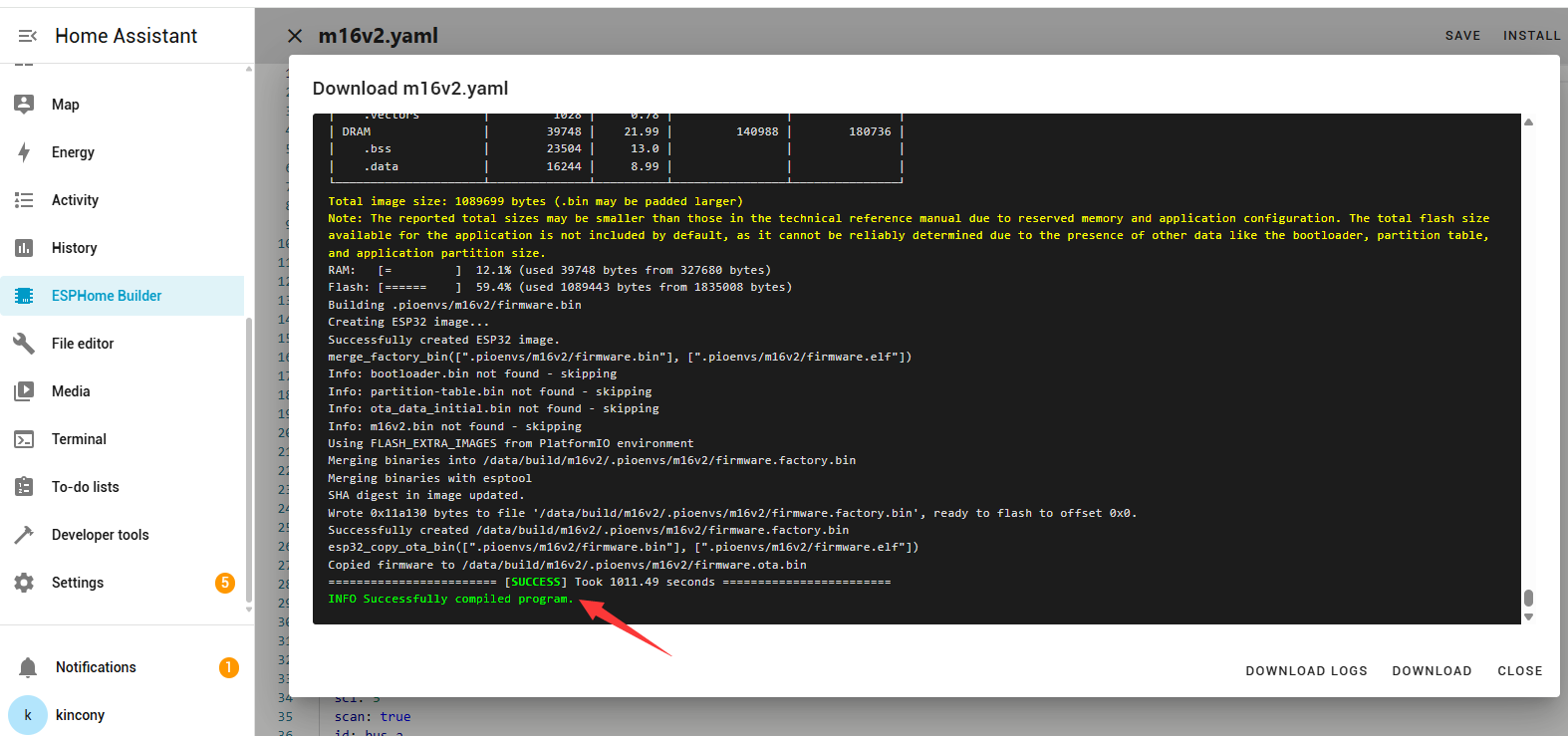Click the DOWNLOAD LOGS button
This screenshot has width=1568, height=736.
tap(1306, 671)
